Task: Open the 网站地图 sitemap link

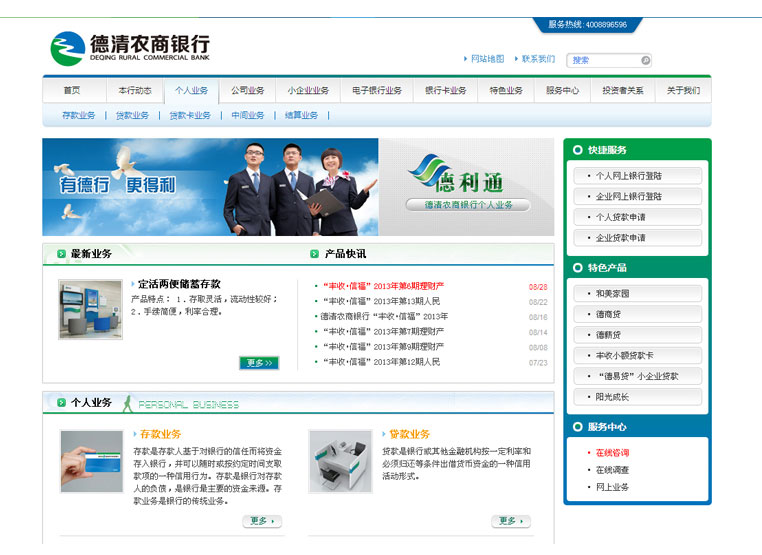Action: point(487,59)
